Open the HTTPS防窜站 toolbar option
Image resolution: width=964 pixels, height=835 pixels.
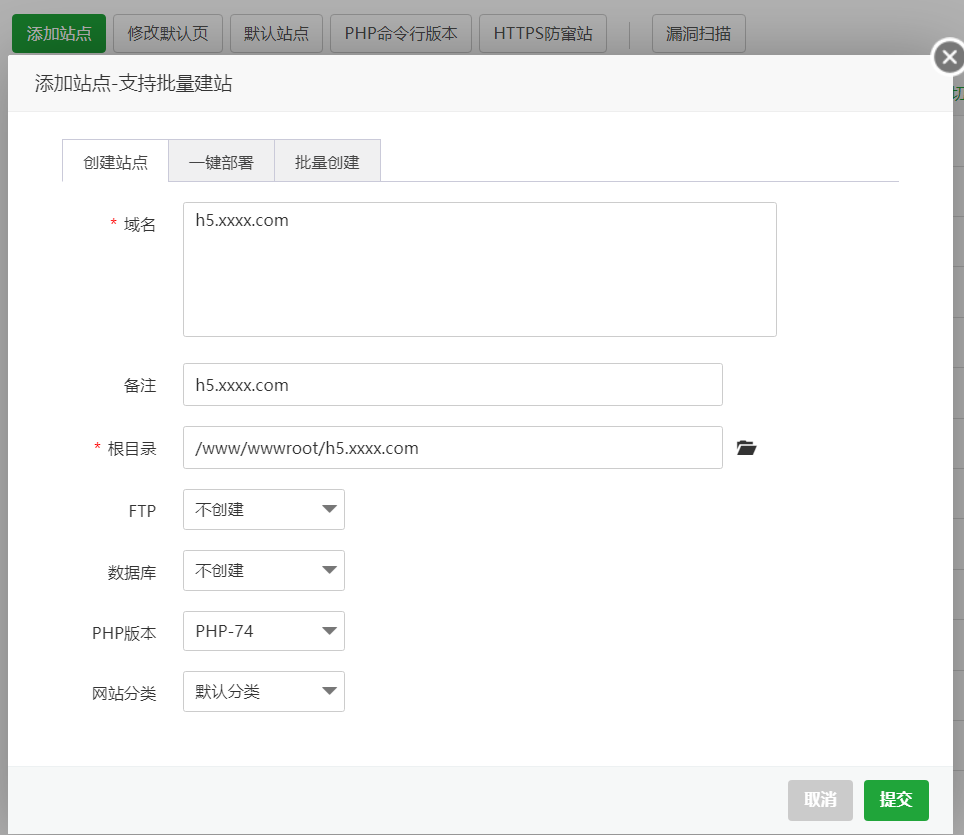click(x=543, y=33)
